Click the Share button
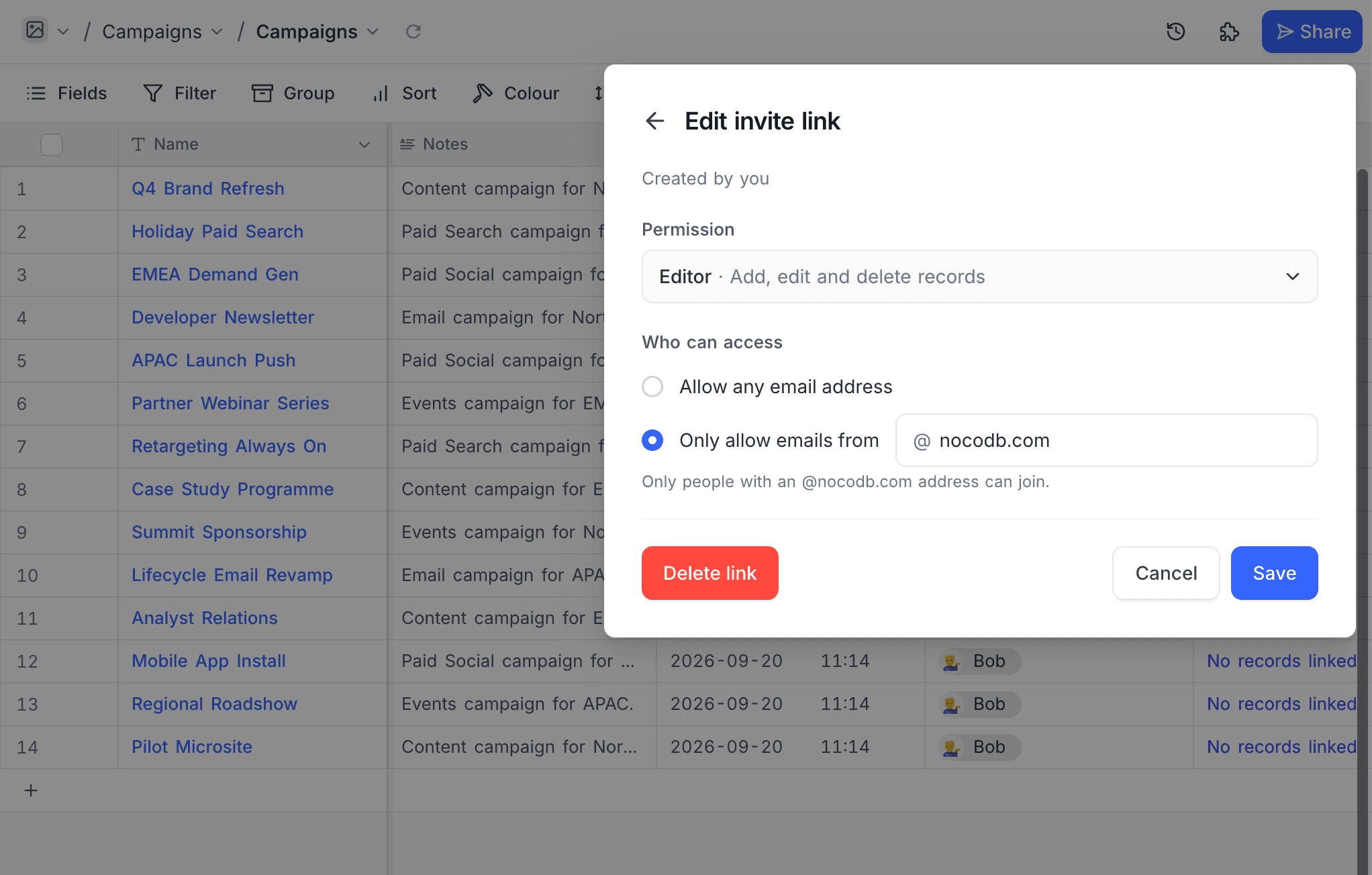Image resolution: width=1372 pixels, height=875 pixels. pos(1312,32)
